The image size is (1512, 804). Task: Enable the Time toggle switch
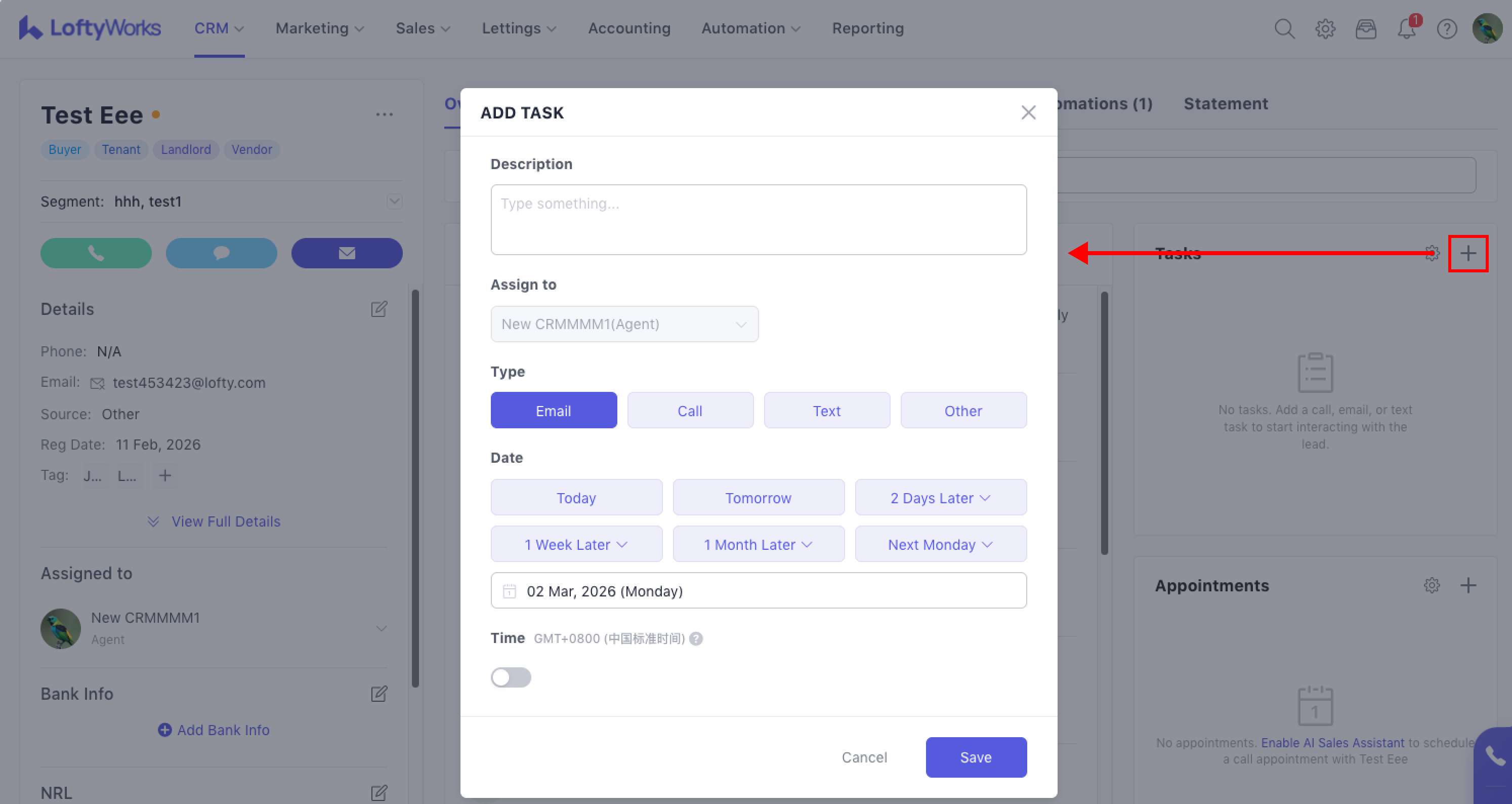pyautogui.click(x=511, y=677)
